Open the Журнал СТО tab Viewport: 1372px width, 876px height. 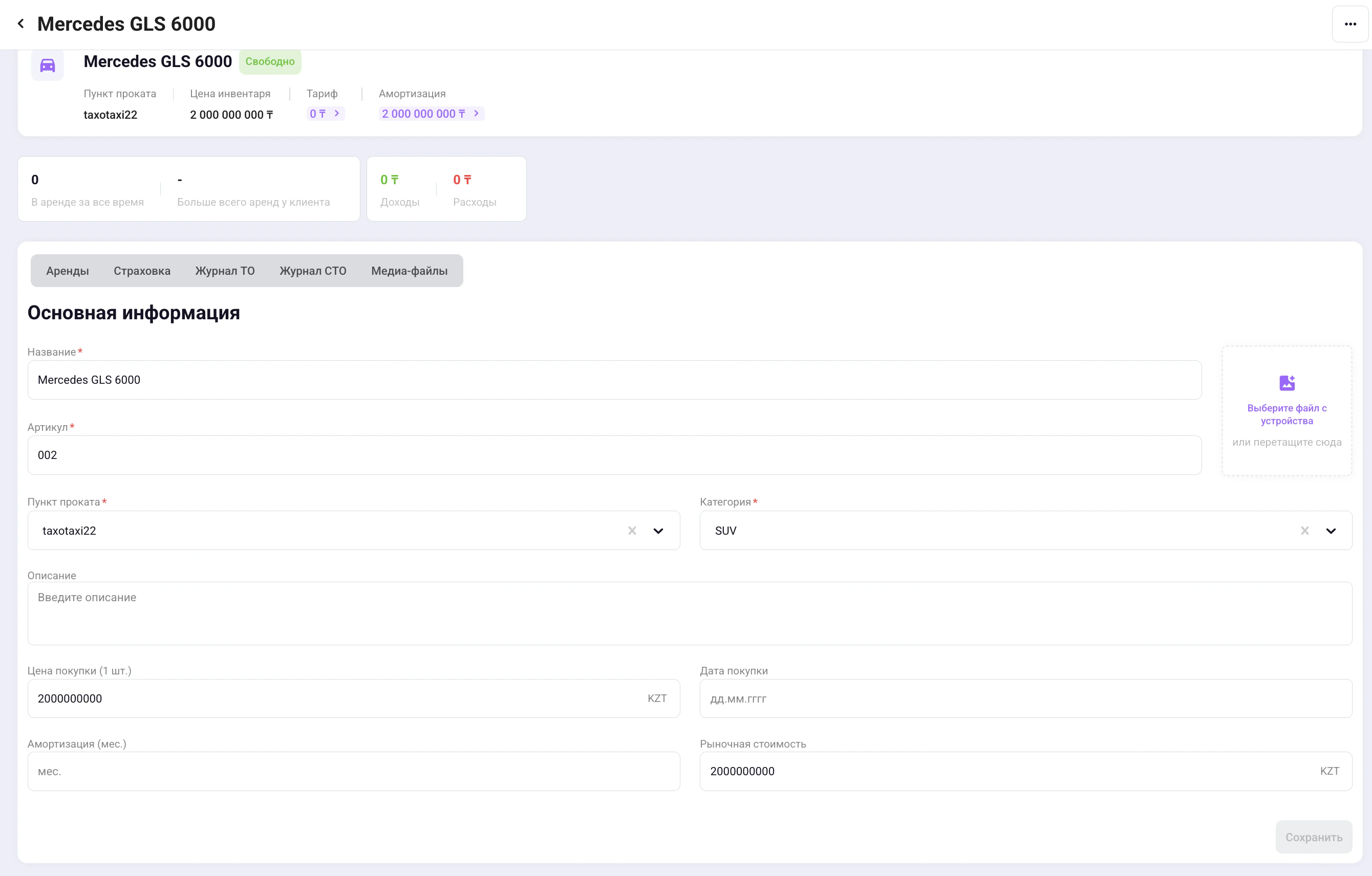coord(312,271)
